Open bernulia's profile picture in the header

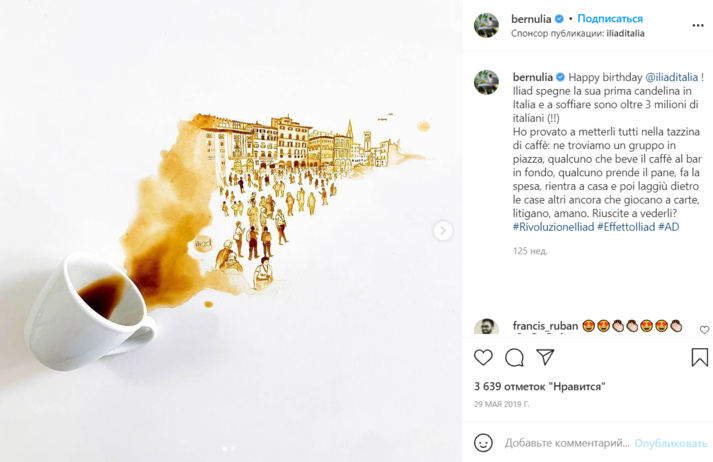click(x=486, y=25)
